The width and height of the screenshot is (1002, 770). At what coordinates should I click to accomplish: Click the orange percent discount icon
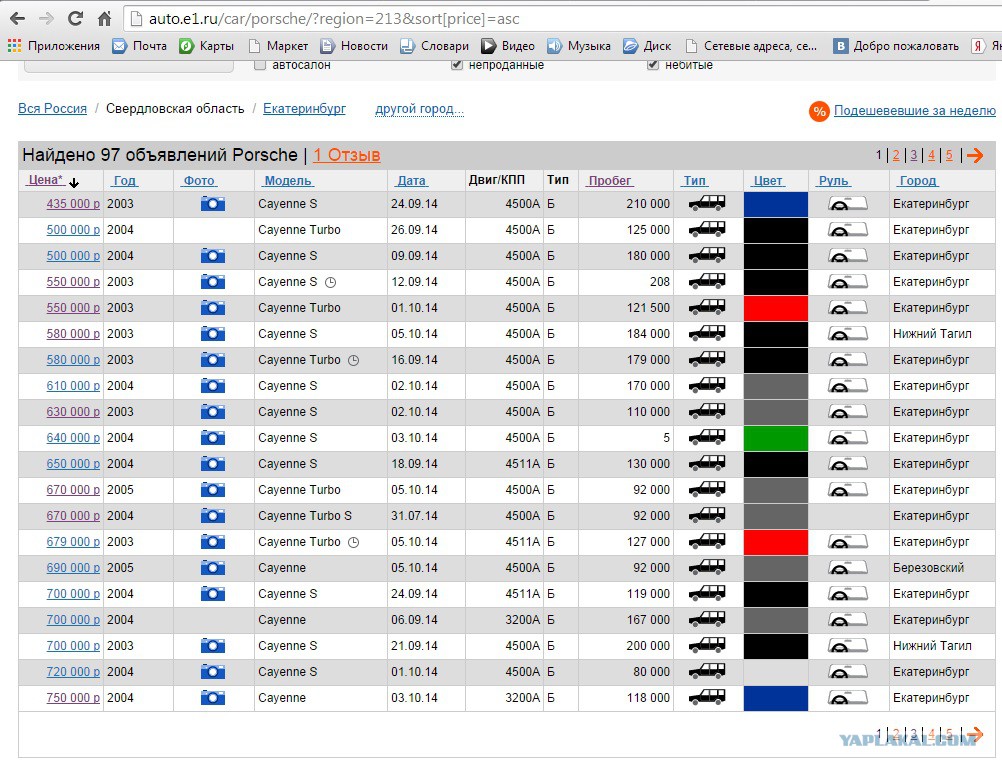click(x=819, y=111)
